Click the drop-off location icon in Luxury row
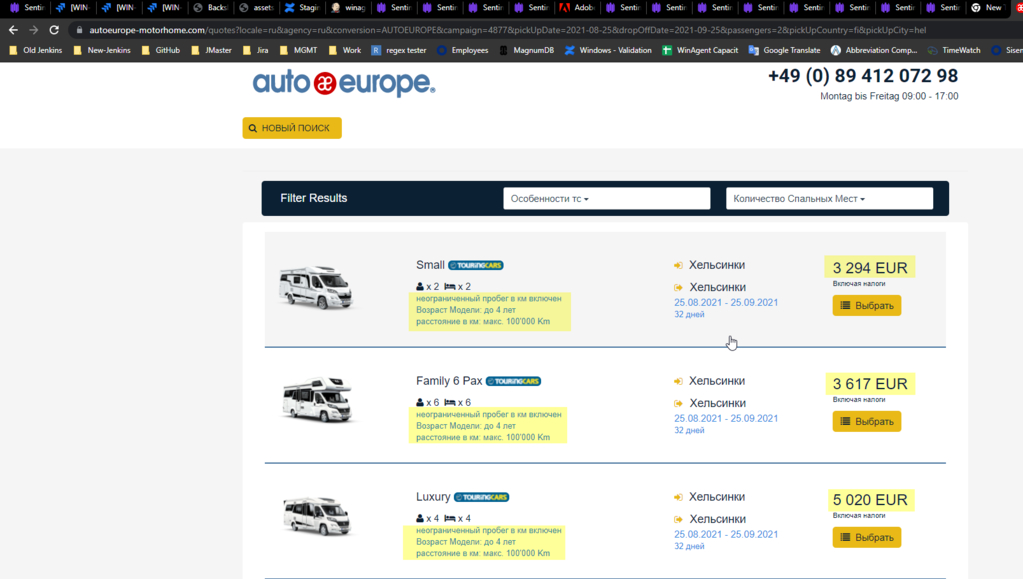The height and width of the screenshot is (579, 1023). [x=679, y=520]
